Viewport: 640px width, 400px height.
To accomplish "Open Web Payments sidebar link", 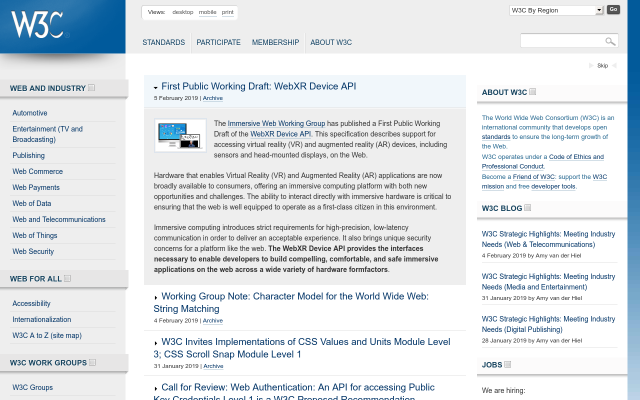I will pyautogui.click(x=36, y=187).
